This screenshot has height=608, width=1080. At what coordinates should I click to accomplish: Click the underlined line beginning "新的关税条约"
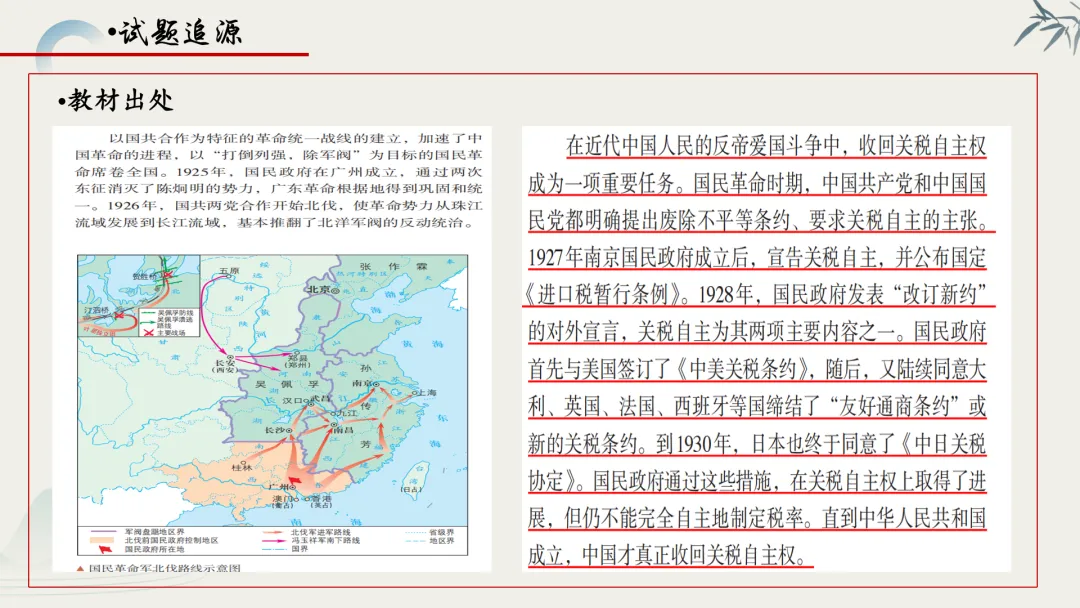point(757,443)
